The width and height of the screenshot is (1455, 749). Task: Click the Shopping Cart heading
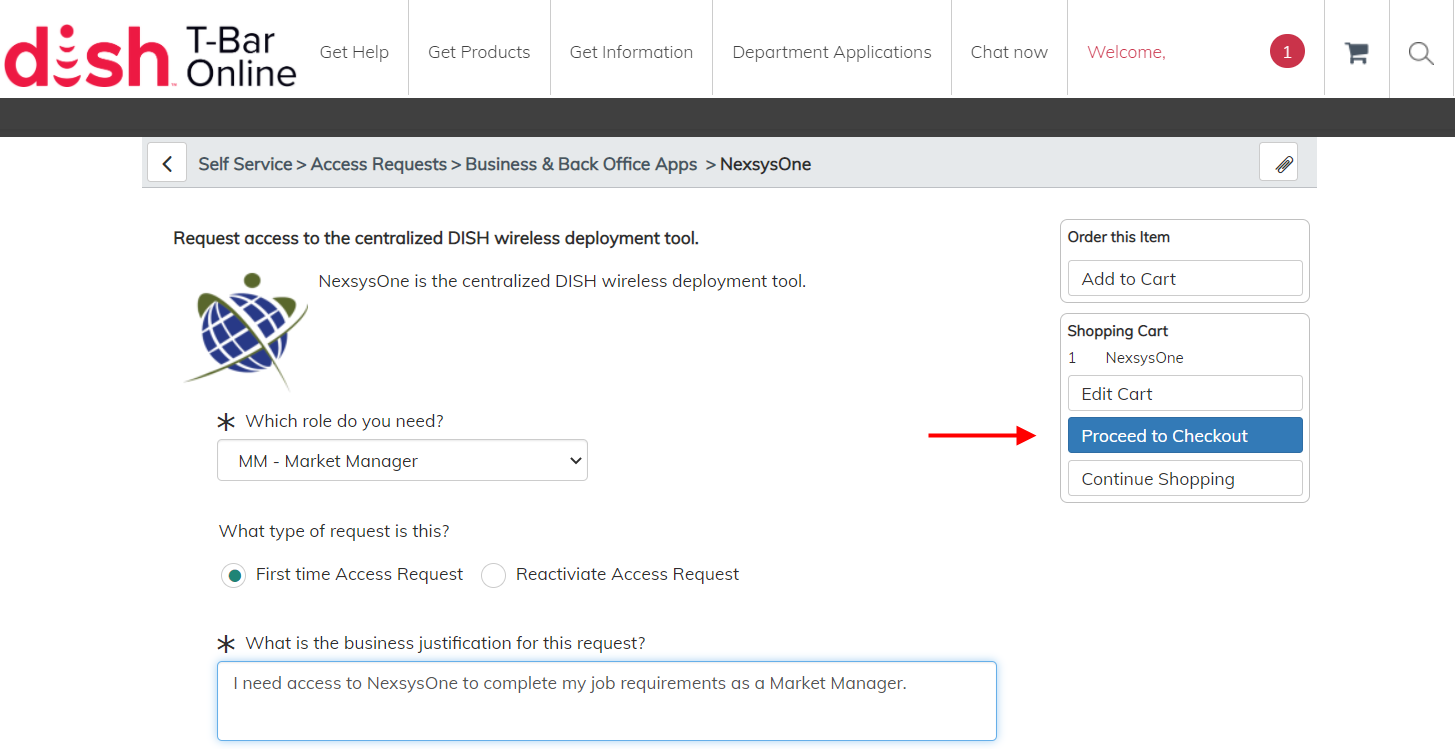pyautogui.click(x=1117, y=331)
